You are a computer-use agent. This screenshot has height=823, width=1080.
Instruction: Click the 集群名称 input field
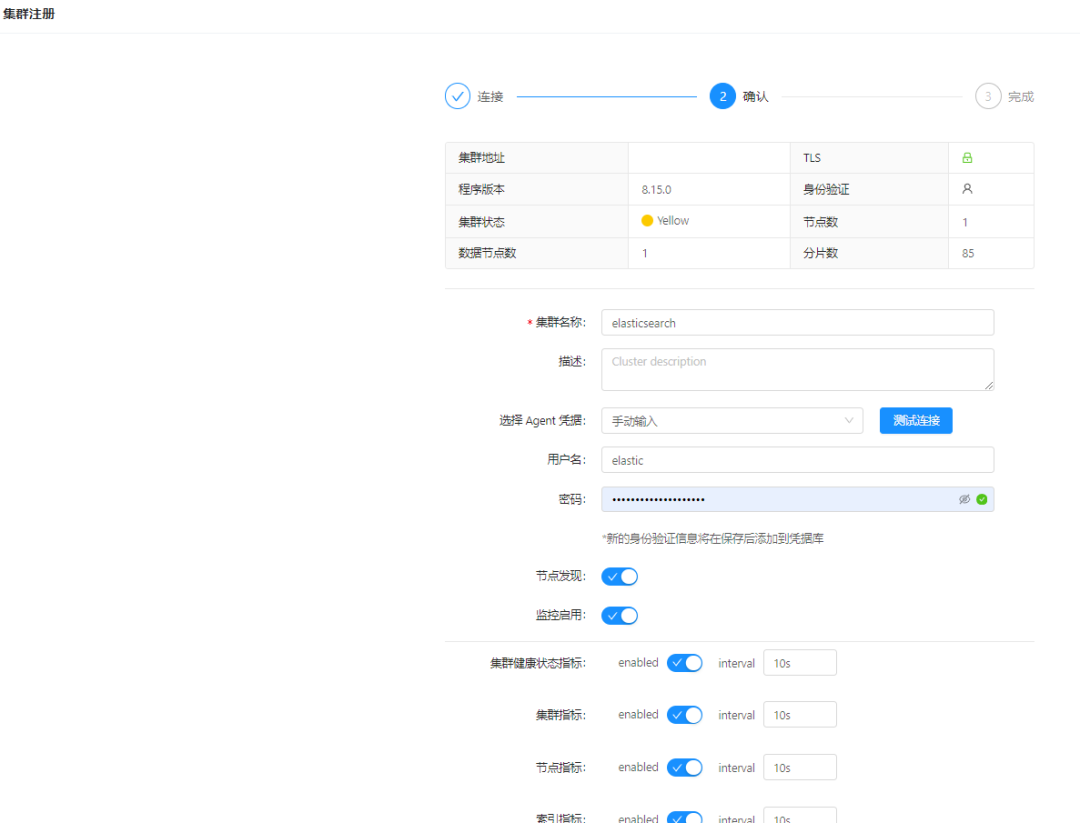click(x=798, y=322)
